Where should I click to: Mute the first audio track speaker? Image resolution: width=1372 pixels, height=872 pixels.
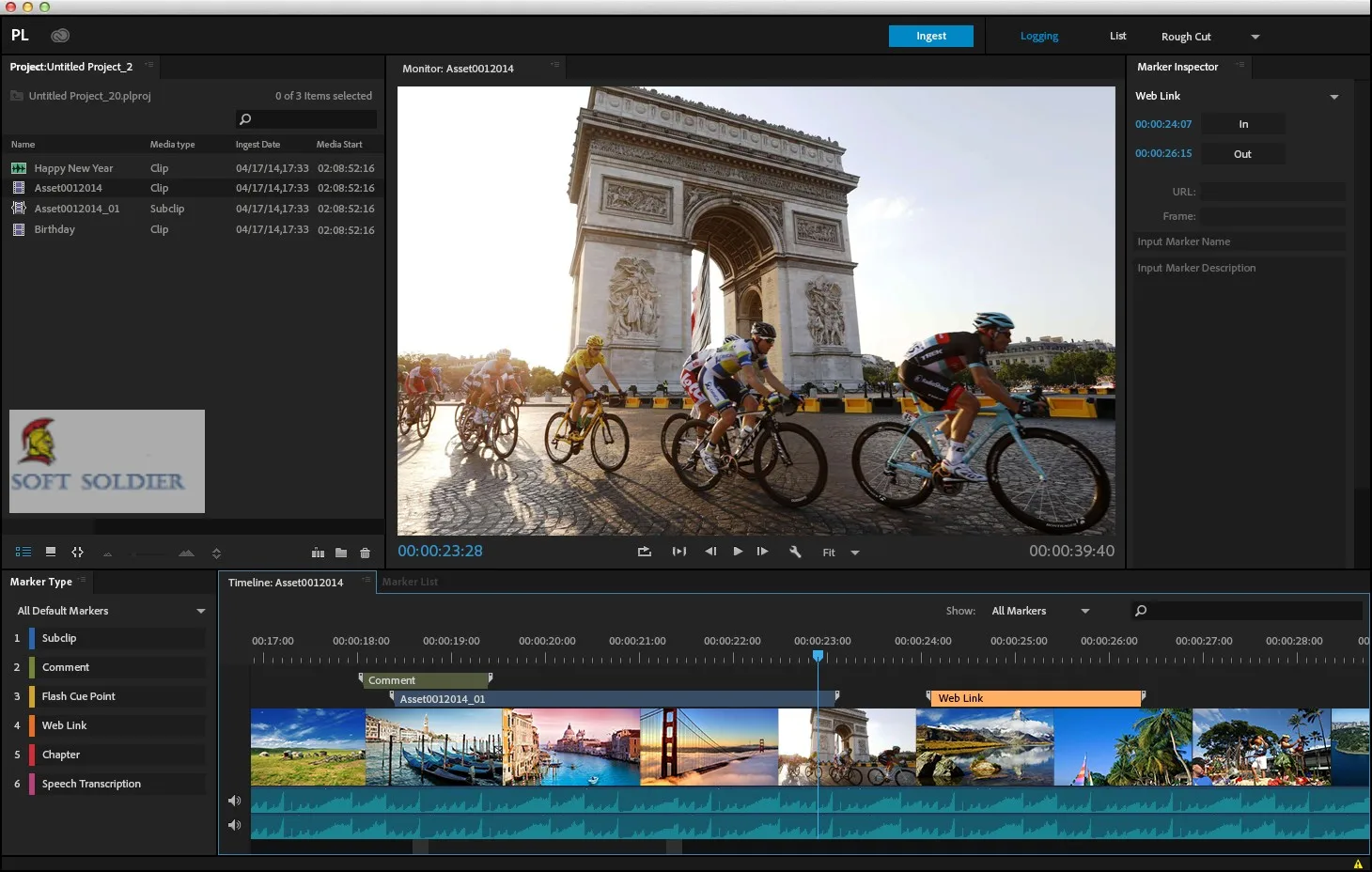point(235,801)
